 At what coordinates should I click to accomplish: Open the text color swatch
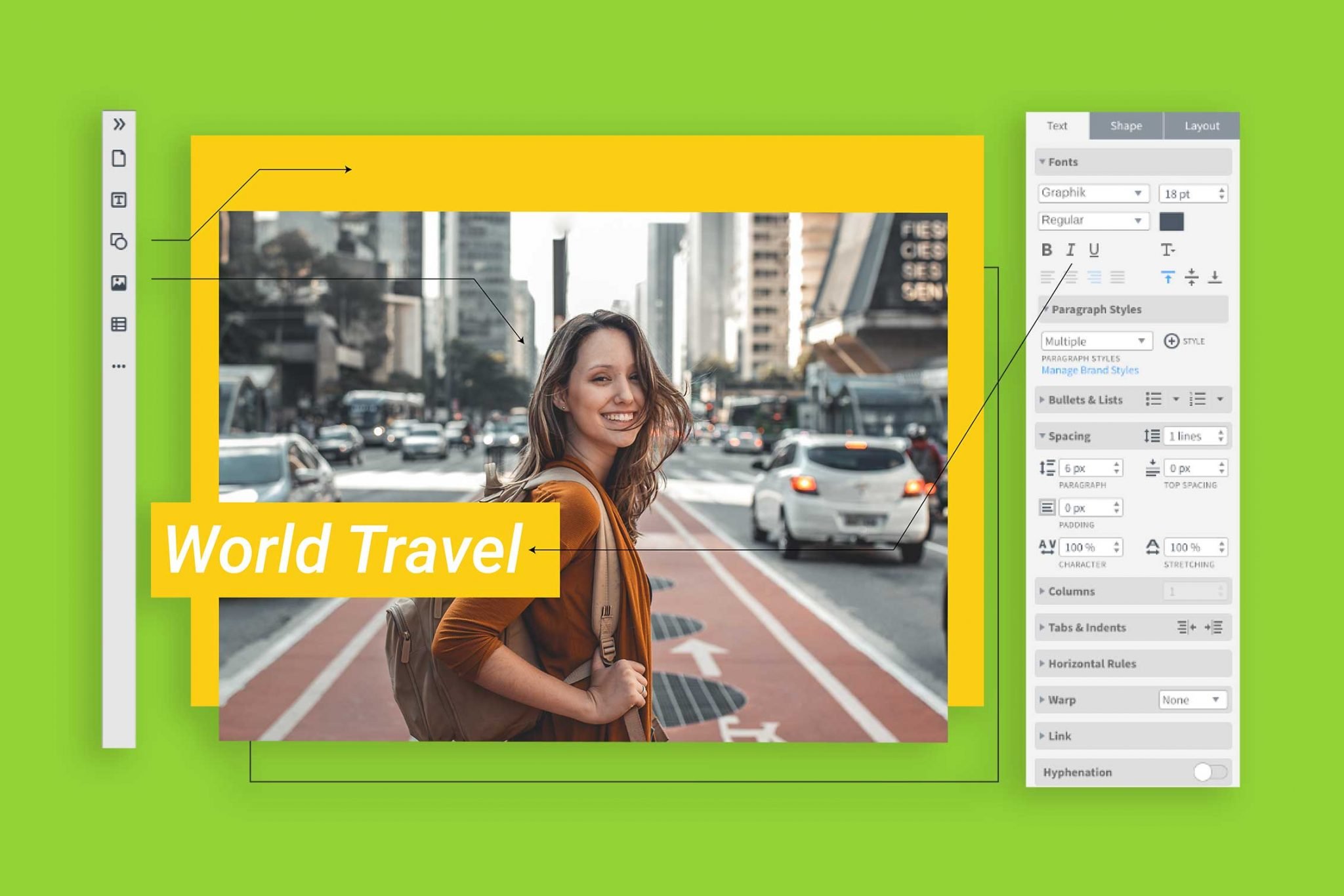(x=1172, y=222)
